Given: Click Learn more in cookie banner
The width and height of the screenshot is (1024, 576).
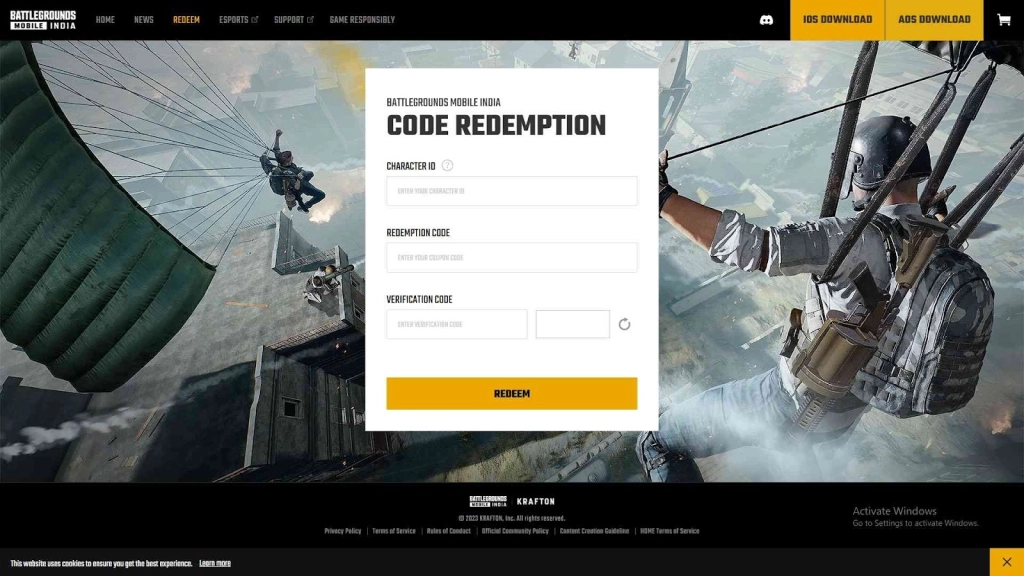Looking at the screenshot, I should pyautogui.click(x=215, y=563).
